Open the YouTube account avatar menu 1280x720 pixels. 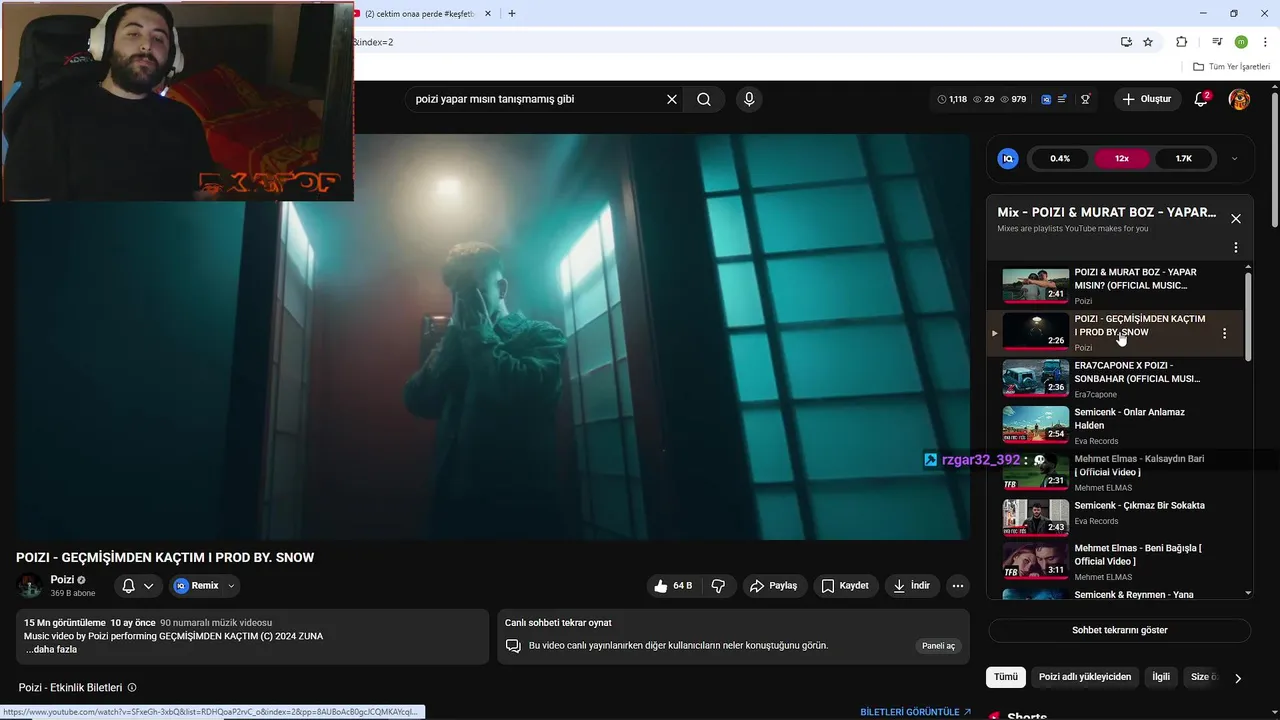[1239, 99]
